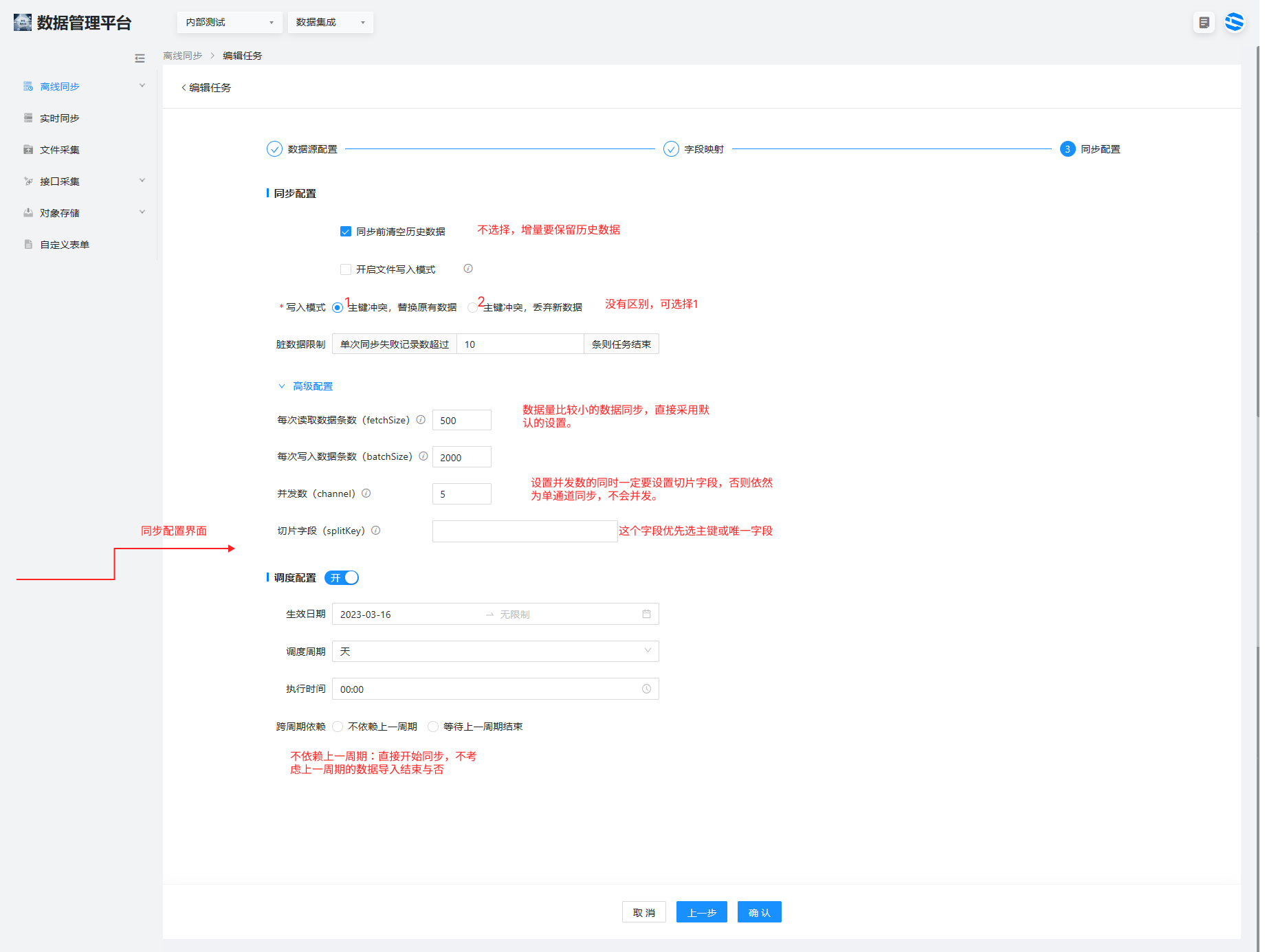Click info icon beside 开启文件写入模式

click(x=468, y=269)
